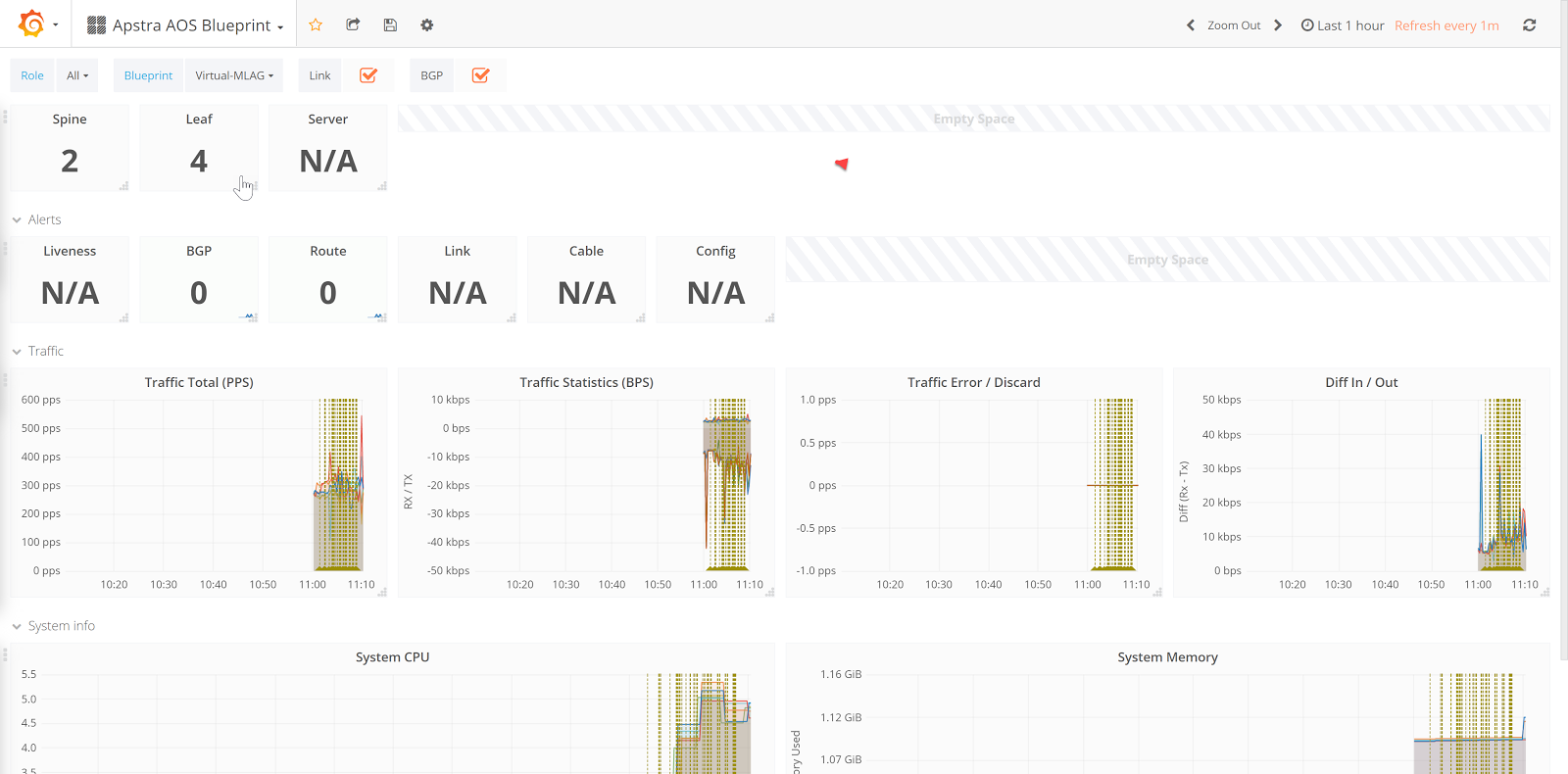The image size is (1568, 774).
Task: Star this dashboard as favorite
Action: (x=316, y=24)
